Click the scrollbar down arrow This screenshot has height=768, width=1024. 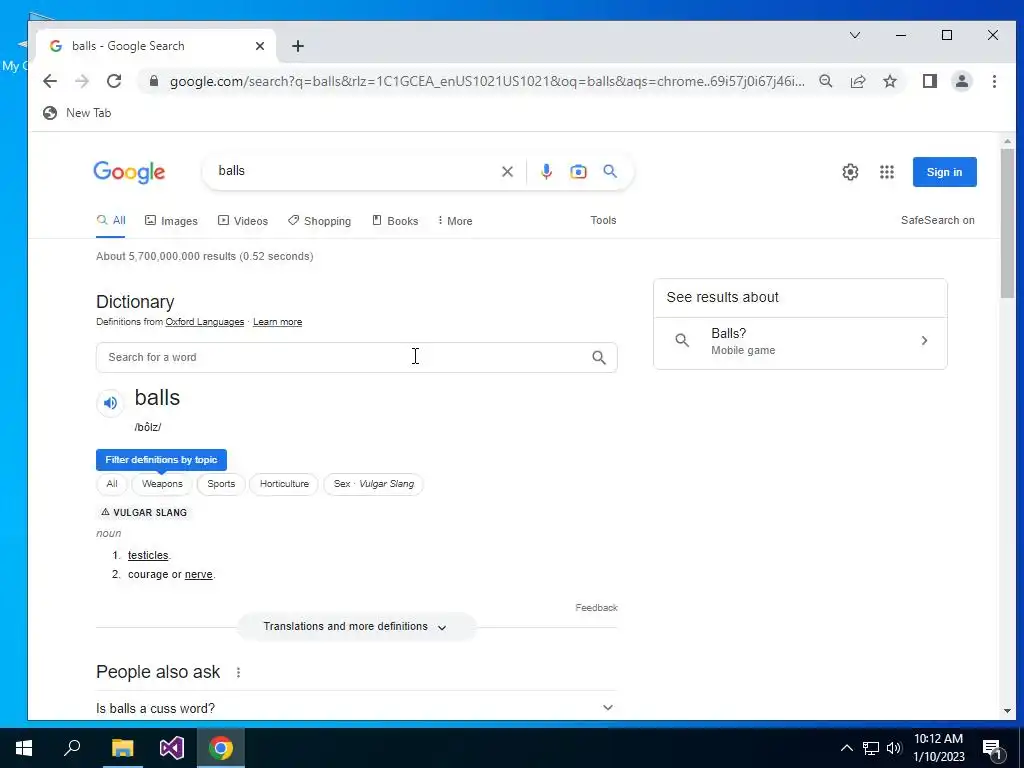tap(1007, 711)
